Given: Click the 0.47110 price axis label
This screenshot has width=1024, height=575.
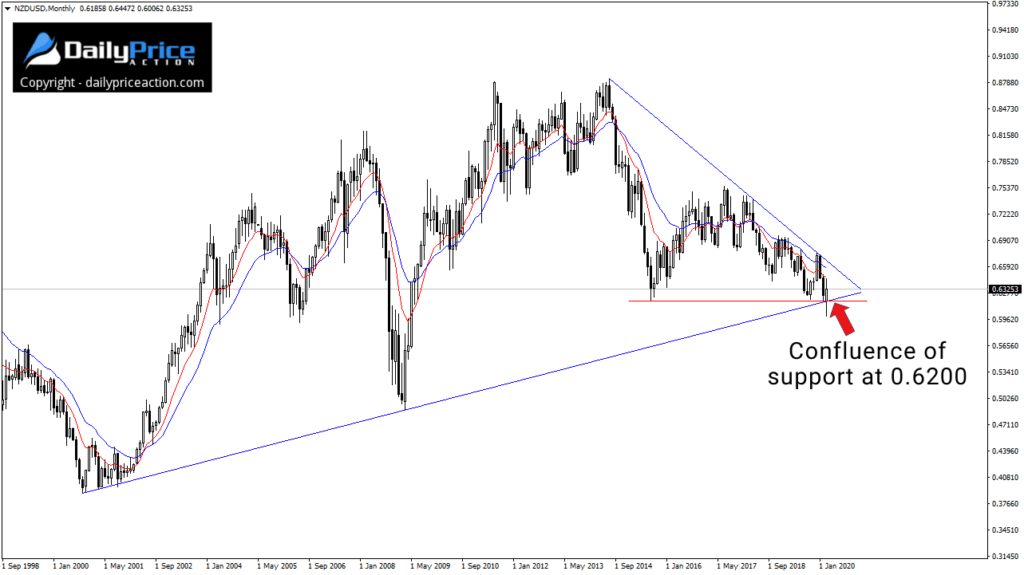Looking at the screenshot, I should [1006, 425].
